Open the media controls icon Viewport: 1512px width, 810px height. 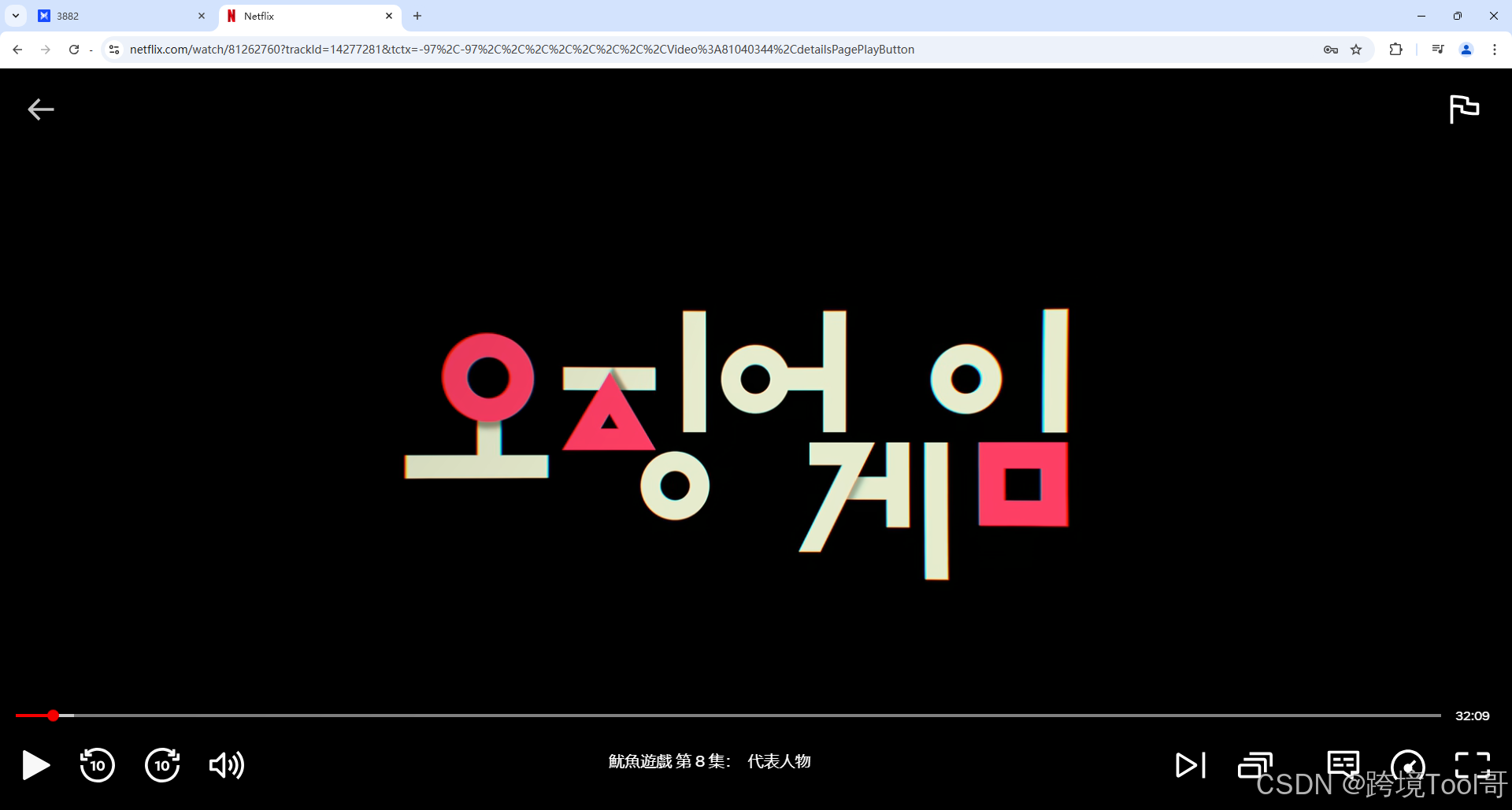1438,50
